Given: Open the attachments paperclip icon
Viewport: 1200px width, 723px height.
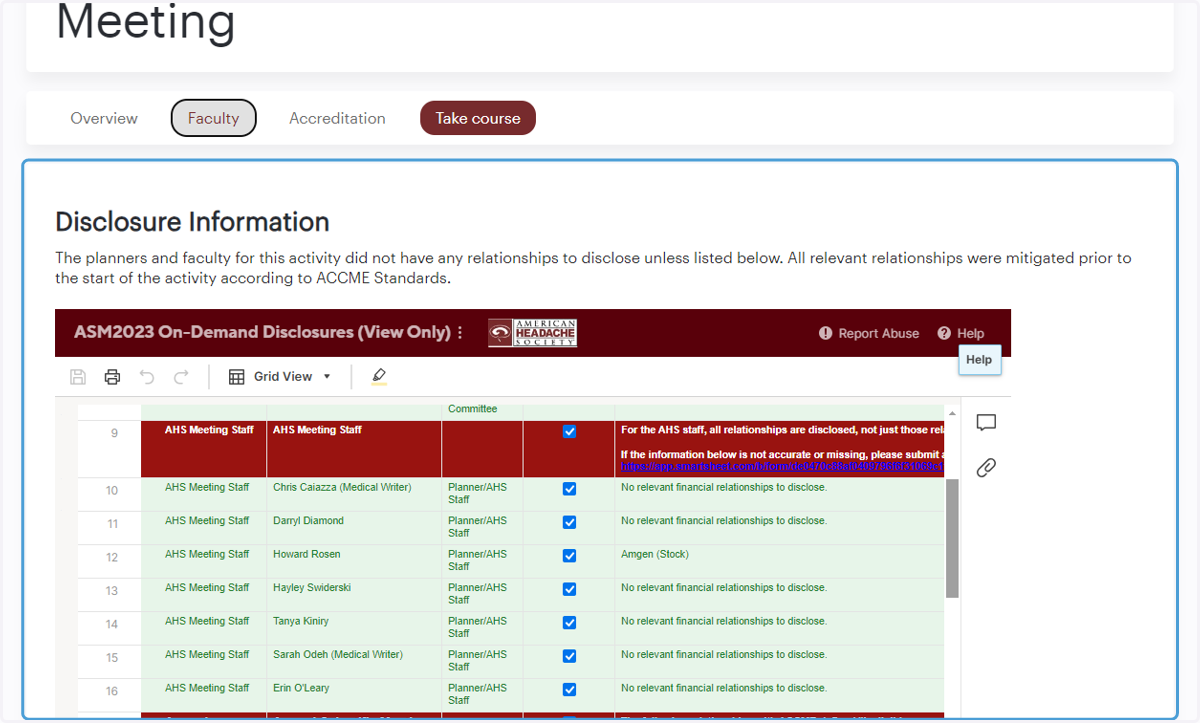Looking at the screenshot, I should [986, 467].
